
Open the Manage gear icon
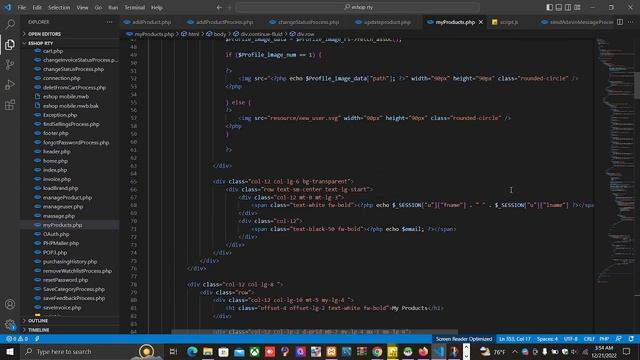click(x=10, y=324)
